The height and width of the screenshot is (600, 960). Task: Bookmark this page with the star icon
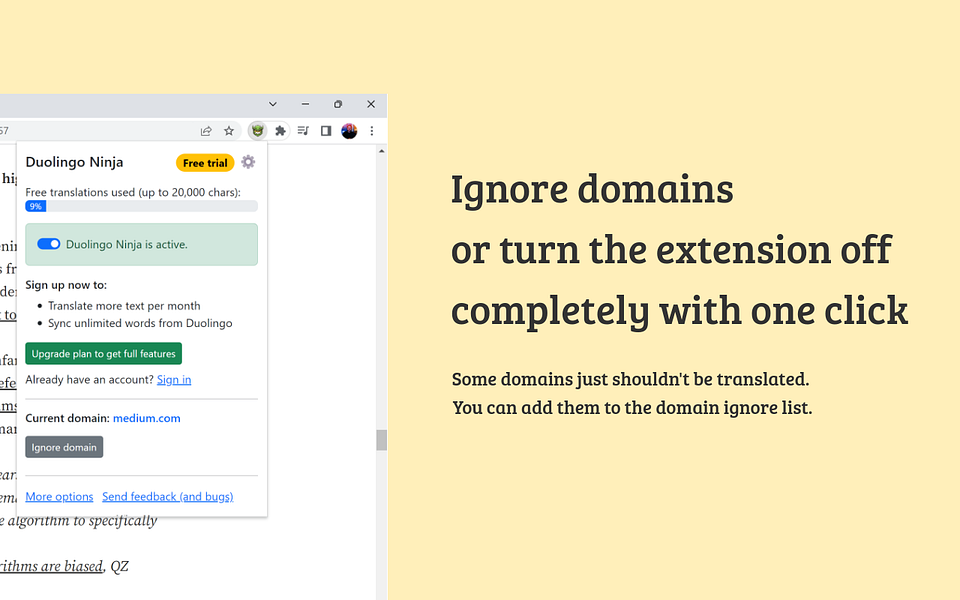[x=229, y=130]
